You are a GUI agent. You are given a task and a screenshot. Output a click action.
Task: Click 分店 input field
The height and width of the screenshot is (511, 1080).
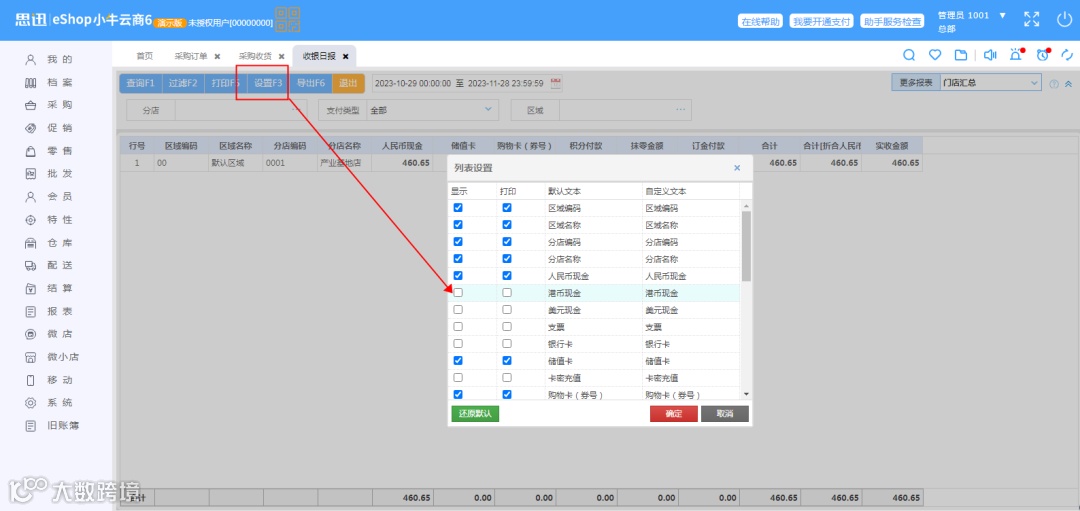(x=241, y=110)
